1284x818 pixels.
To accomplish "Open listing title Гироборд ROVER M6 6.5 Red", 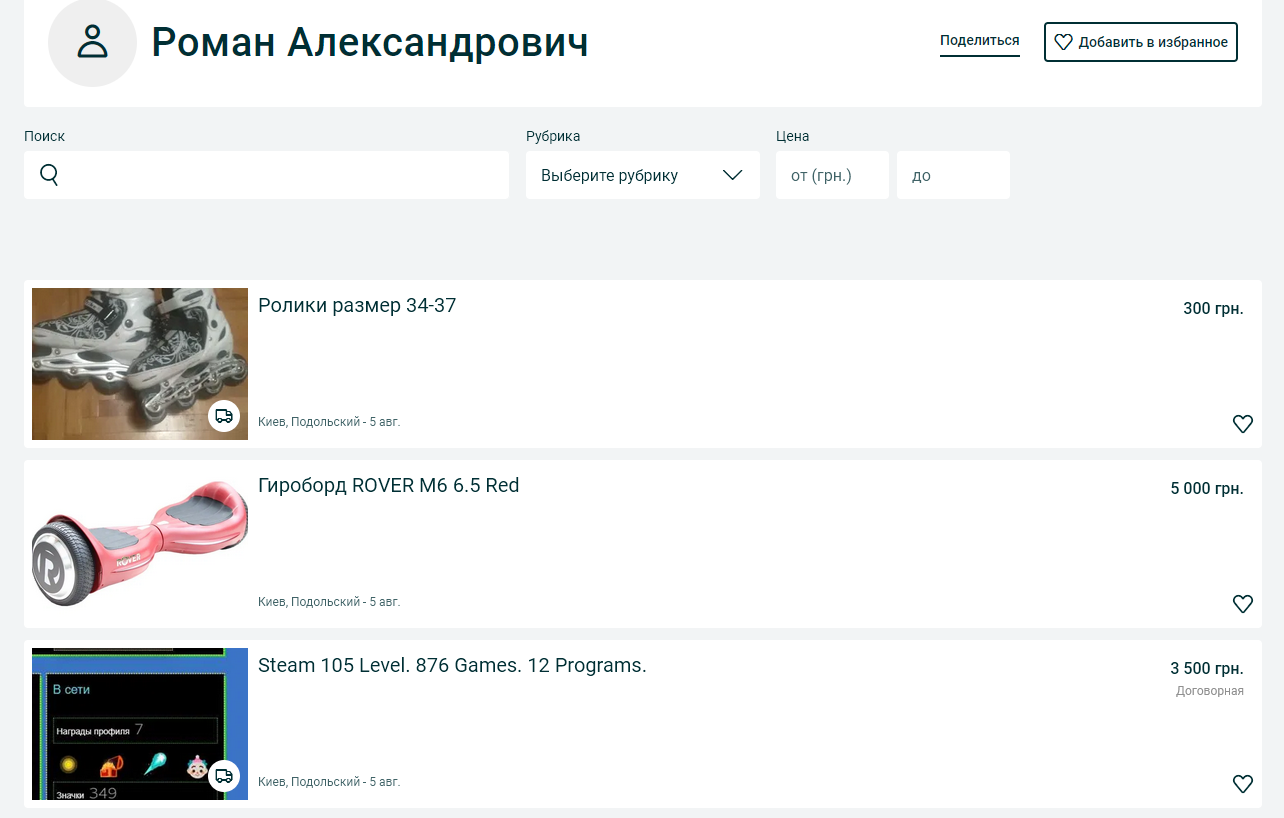I will tap(389, 486).
